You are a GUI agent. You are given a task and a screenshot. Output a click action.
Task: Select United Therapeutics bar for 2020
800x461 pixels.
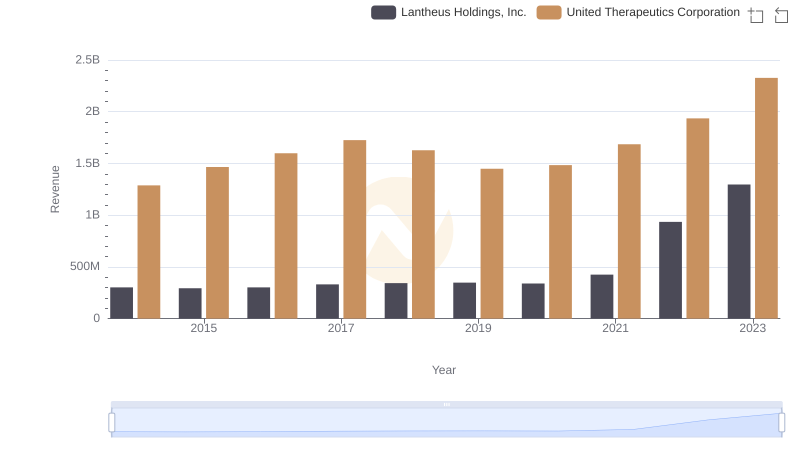pyautogui.click(x=561, y=242)
